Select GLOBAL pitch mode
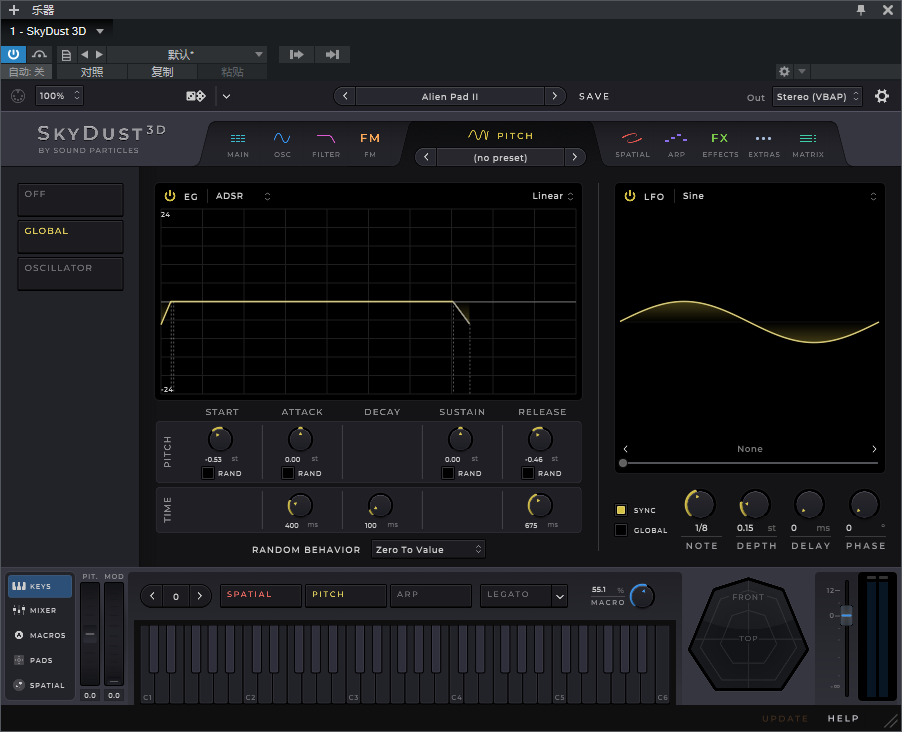Viewport: 902px width, 732px height. coord(70,236)
